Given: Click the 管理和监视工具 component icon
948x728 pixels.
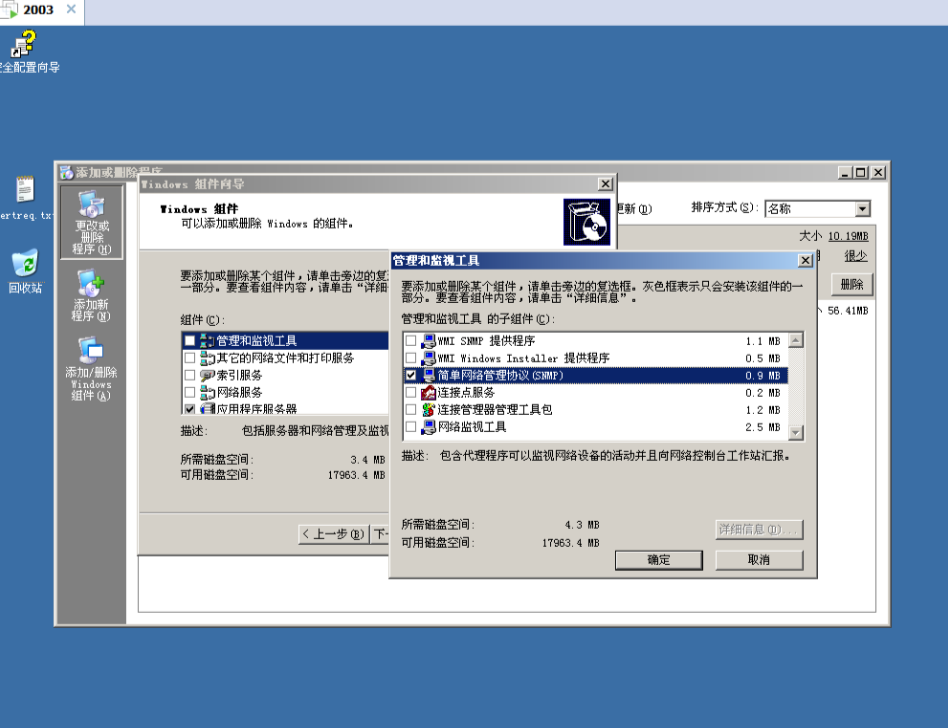Looking at the screenshot, I should tap(207, 341).
